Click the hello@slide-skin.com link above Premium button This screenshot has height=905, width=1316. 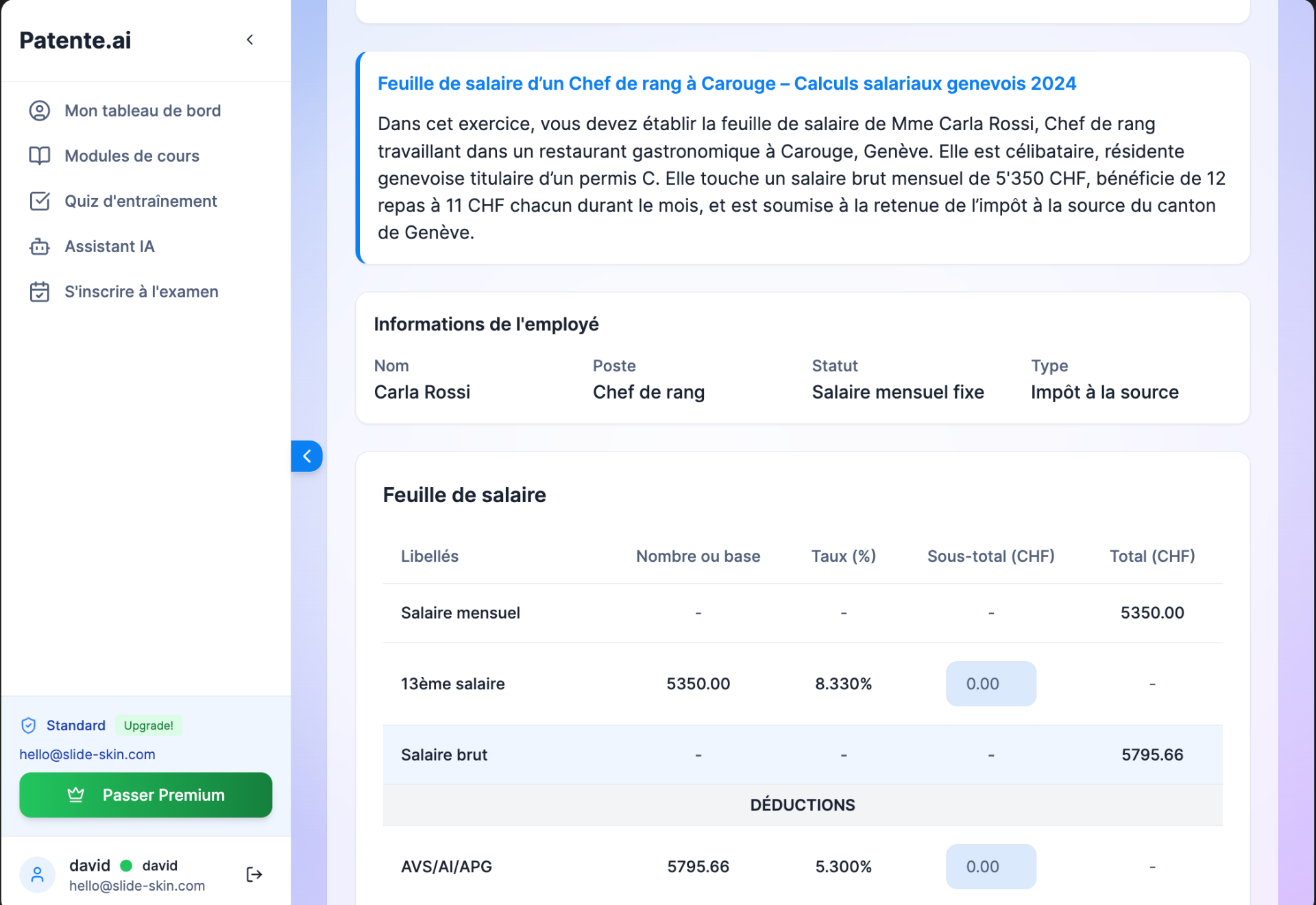coord(87,754)
